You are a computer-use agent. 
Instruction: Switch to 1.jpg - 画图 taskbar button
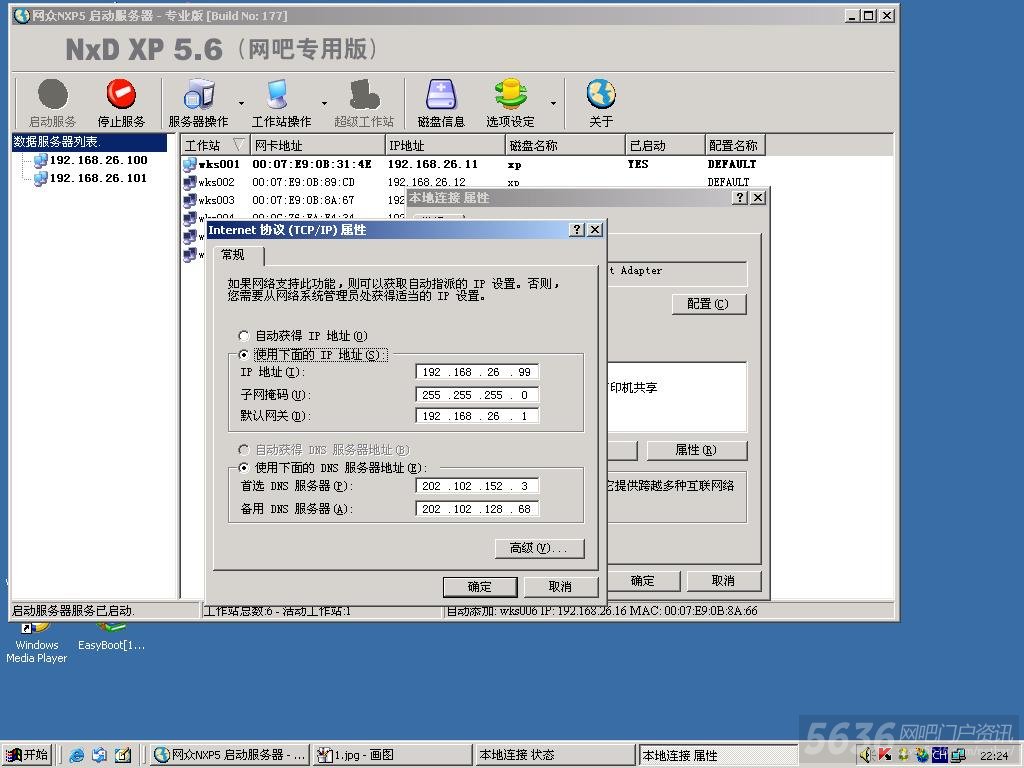(392, 755)
